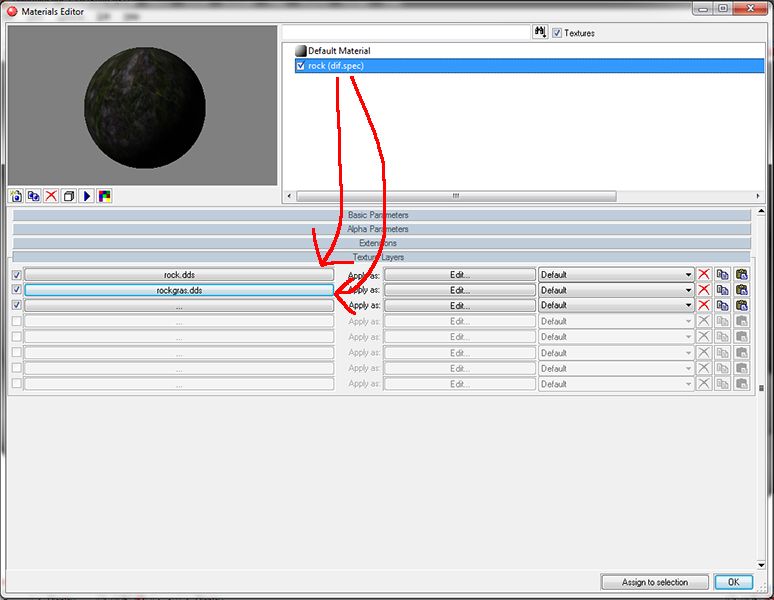Select the rock (dif.spec) material entry
Image resolution: width=774 pixels, height=600 pixels.
coord(529,66)
